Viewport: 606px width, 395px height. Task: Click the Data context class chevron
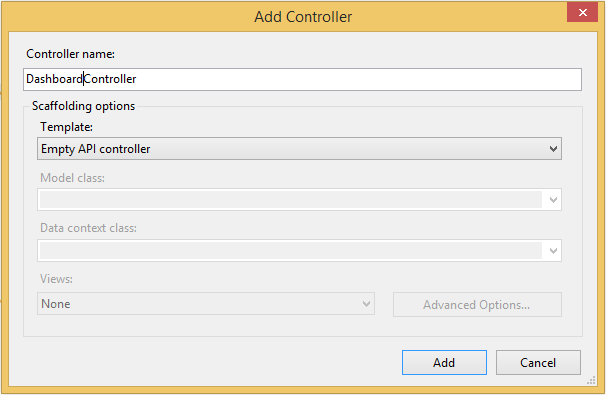[x=553, y=251]
